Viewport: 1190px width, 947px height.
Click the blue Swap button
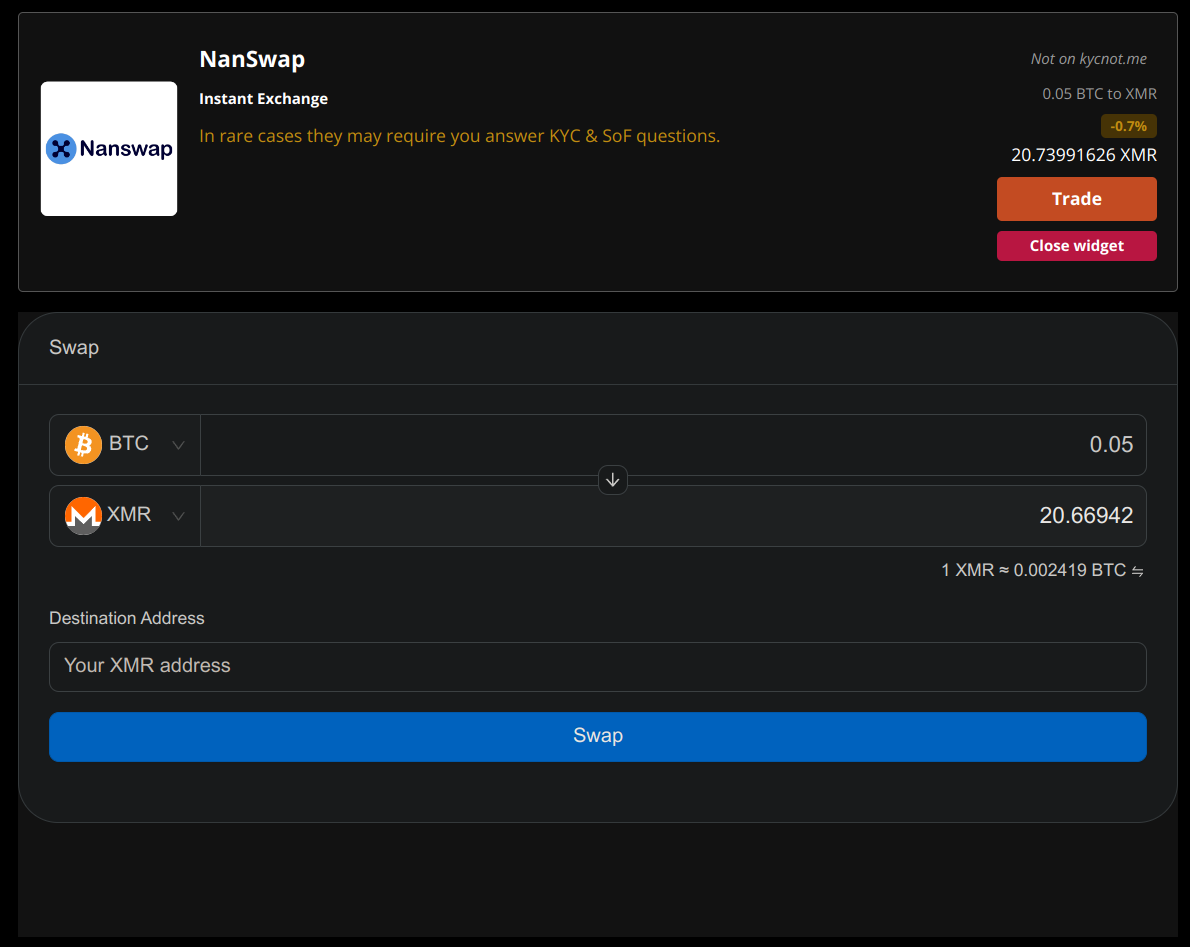[597, 737]
